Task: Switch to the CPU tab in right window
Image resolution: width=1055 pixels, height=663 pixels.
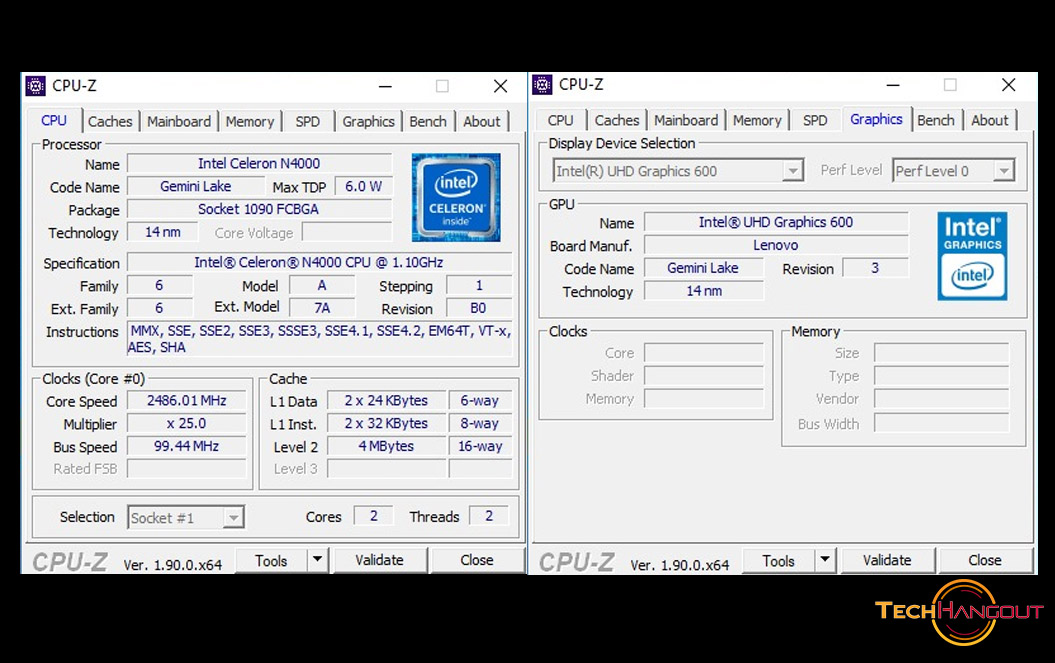Action: pos(560,120)
